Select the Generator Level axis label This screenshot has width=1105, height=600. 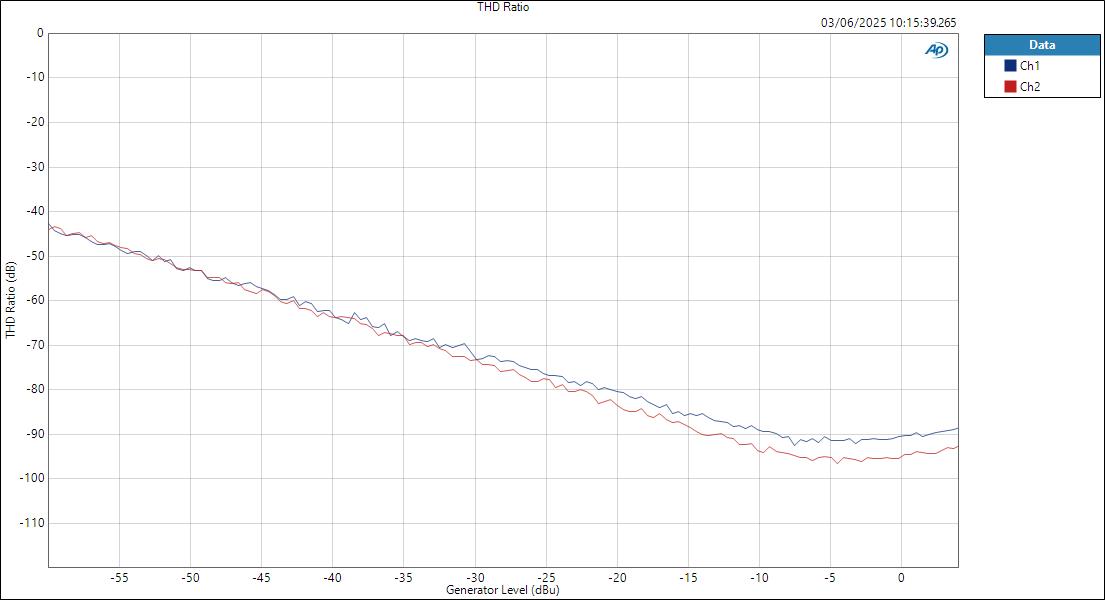click(x=500, y=590)
